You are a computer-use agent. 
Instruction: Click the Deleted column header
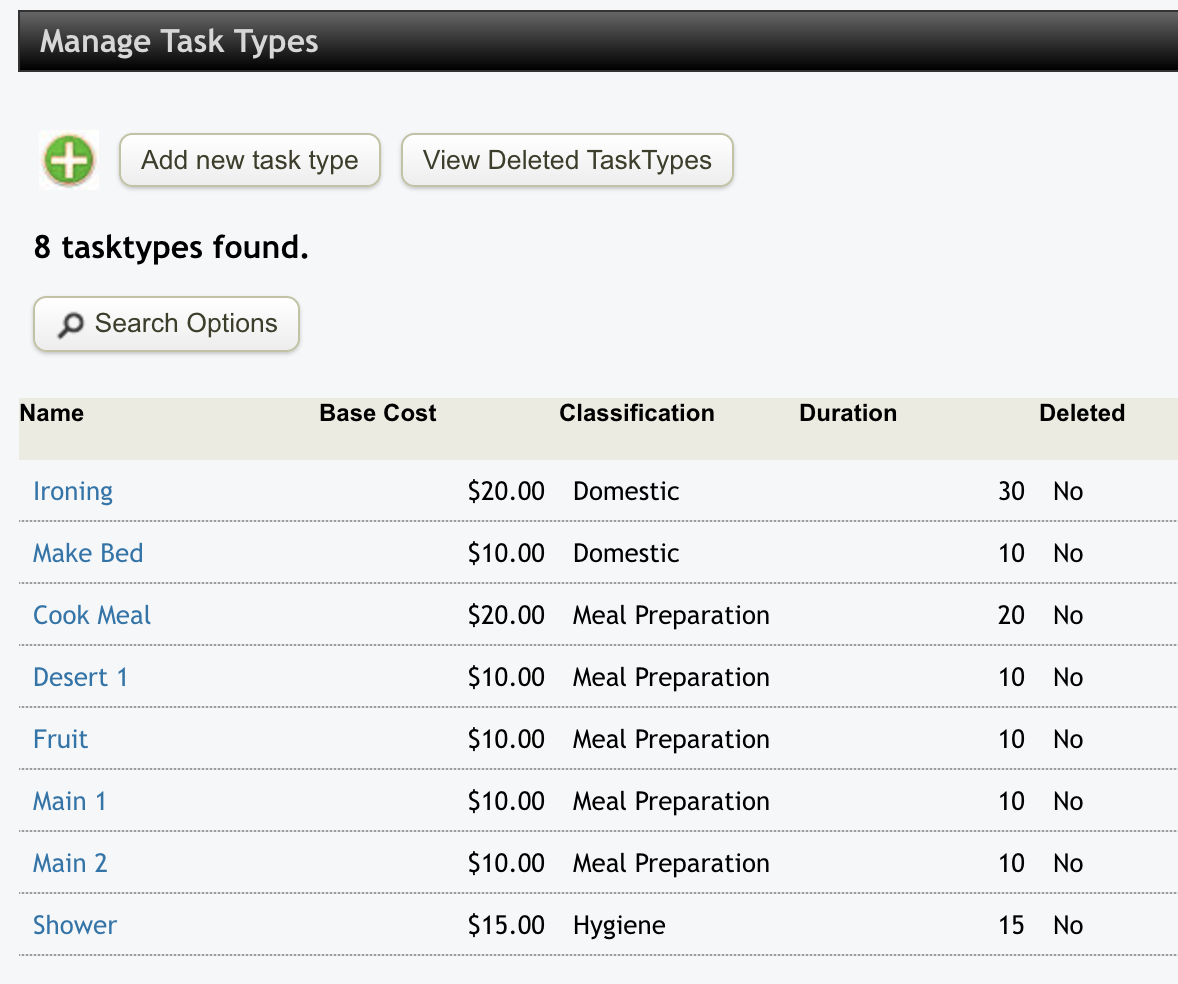pyautogui.click(x=1082, y=413)
